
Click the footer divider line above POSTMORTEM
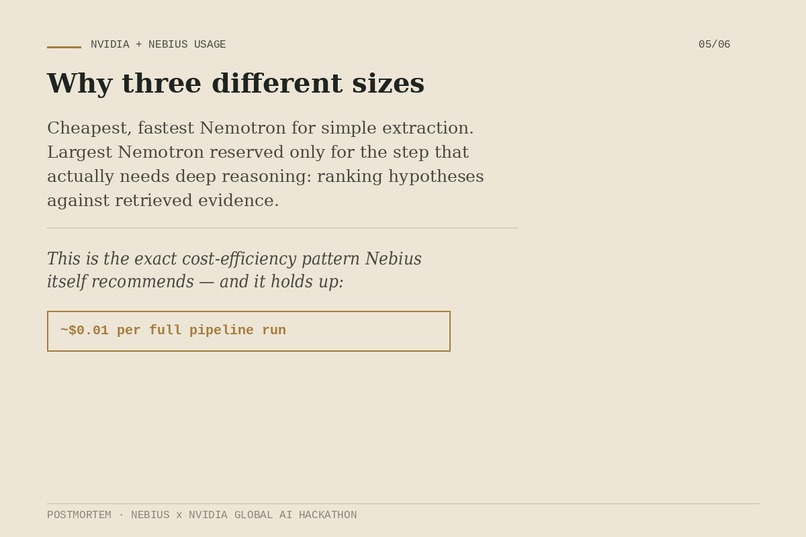click(403, 504)
